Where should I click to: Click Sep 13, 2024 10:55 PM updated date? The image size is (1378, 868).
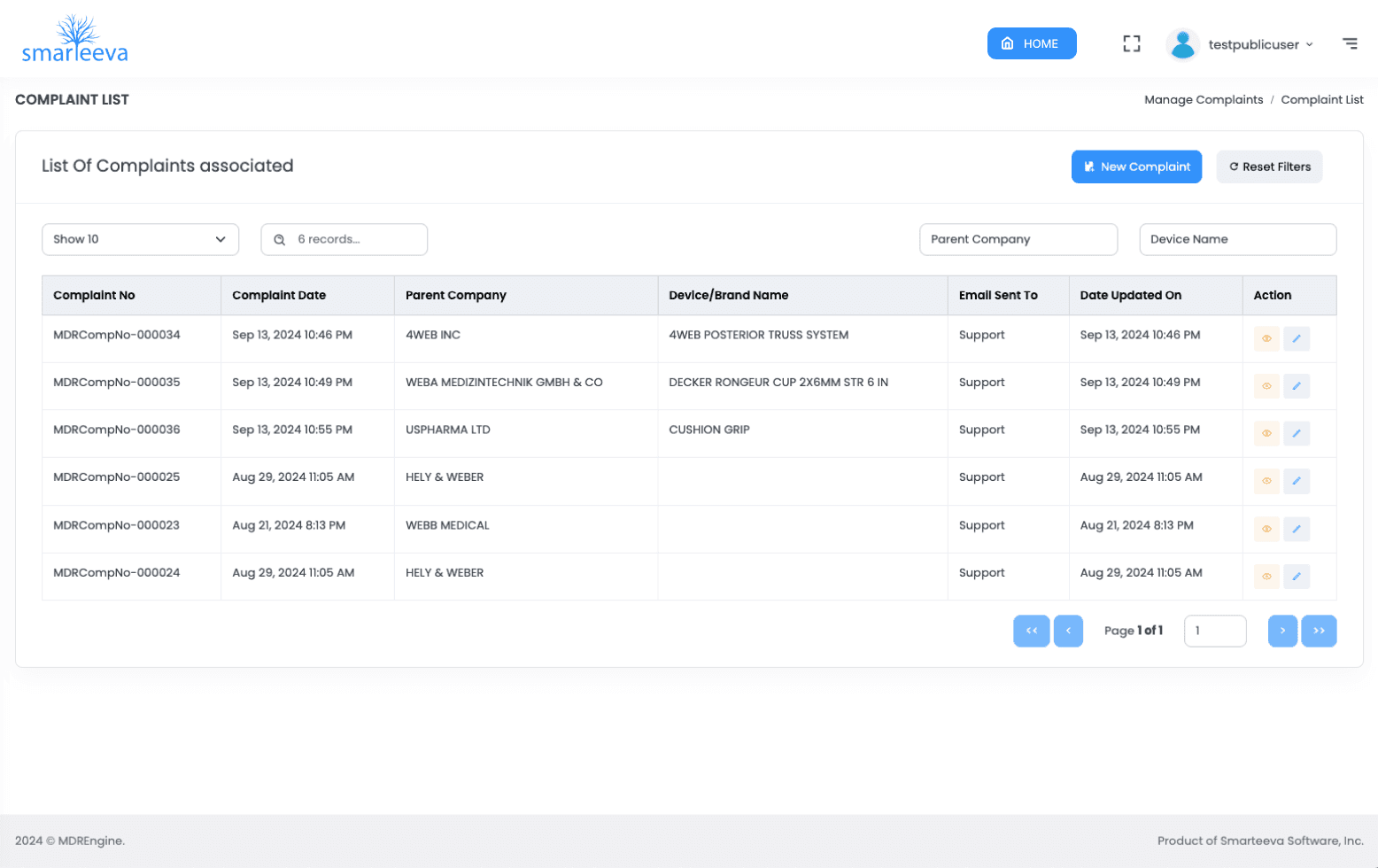tap(1140, 430)
